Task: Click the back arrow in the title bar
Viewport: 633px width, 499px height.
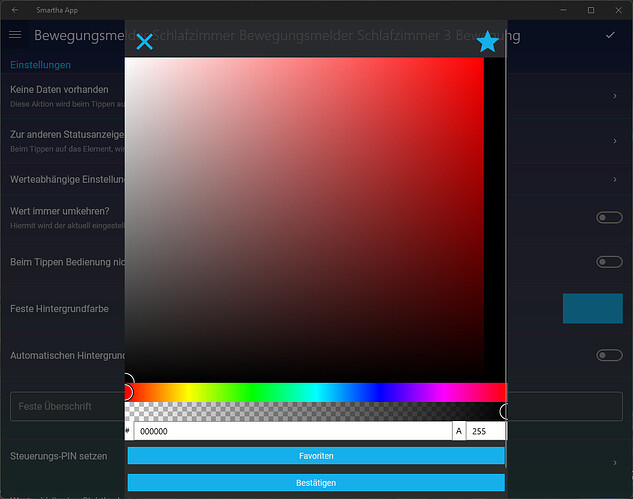Action: pos(15,9)
